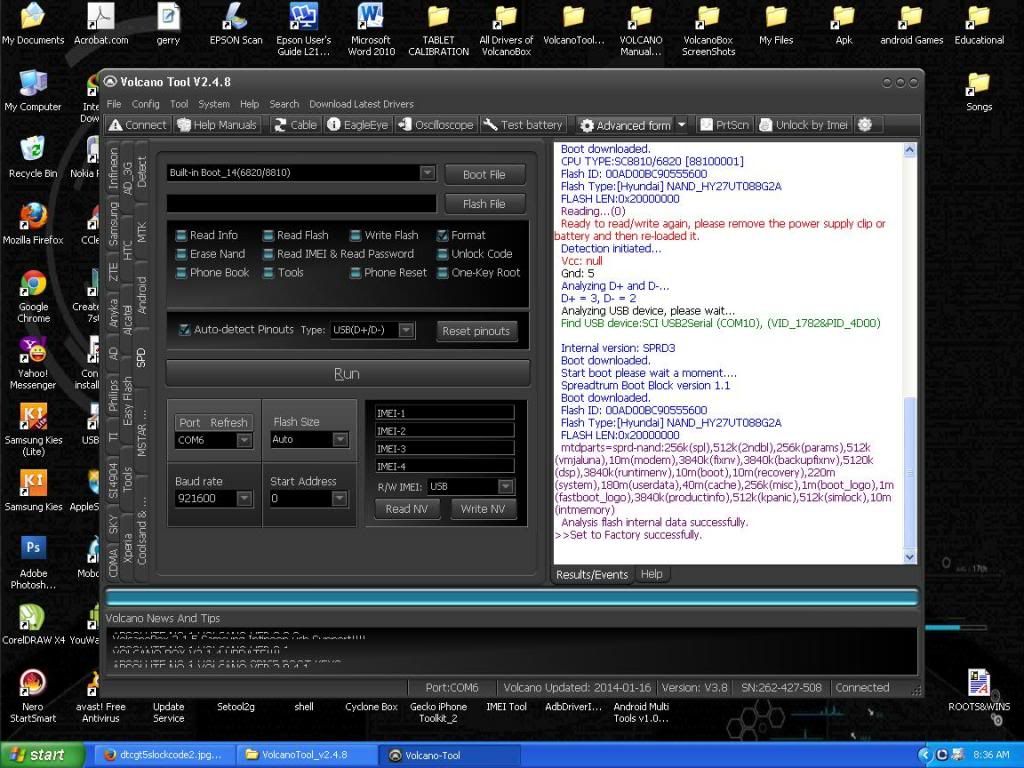Open the Config menu

[145, 104]
